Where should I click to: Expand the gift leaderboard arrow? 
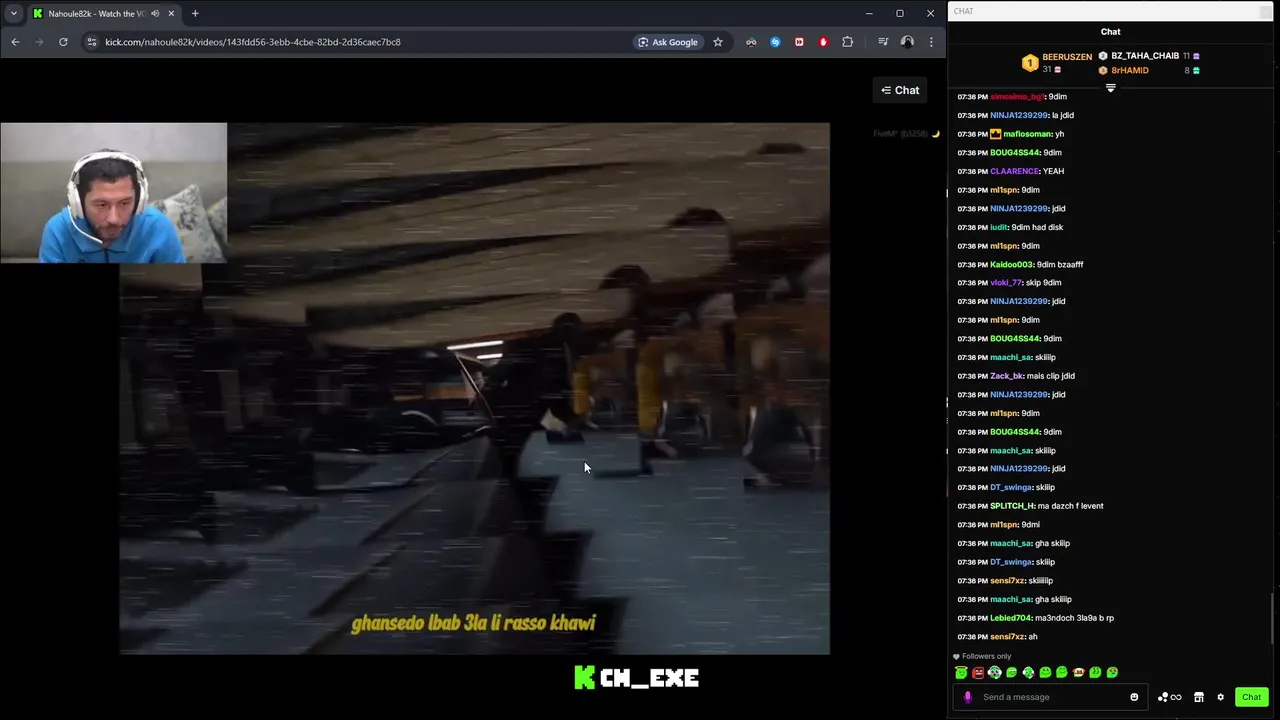pos(1110,88)
